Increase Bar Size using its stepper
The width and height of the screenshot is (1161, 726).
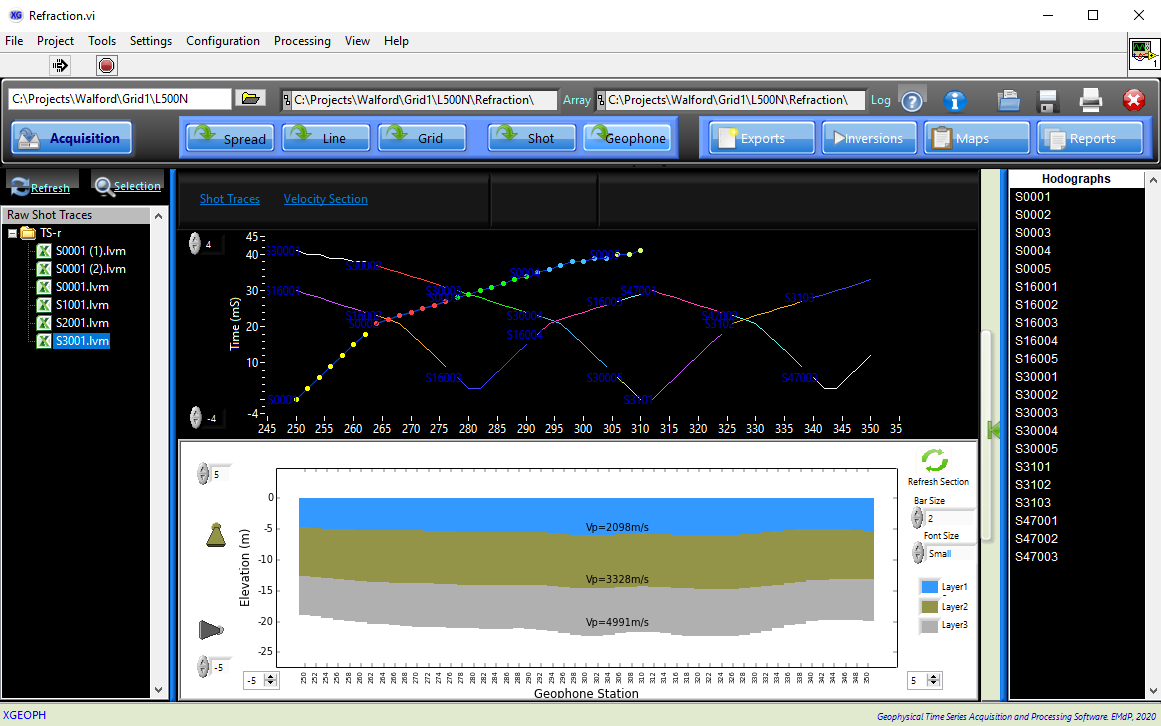point(916,512)
